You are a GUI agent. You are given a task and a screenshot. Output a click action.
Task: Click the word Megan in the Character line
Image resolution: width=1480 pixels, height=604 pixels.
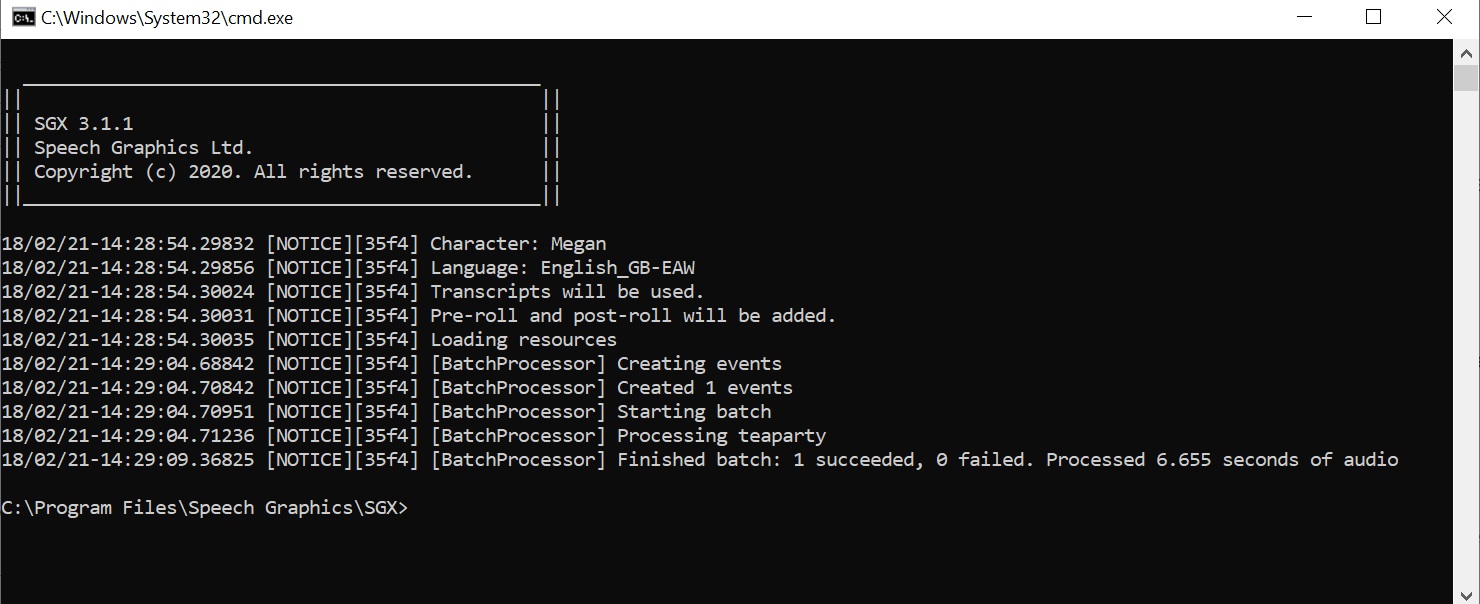(578, 244)
